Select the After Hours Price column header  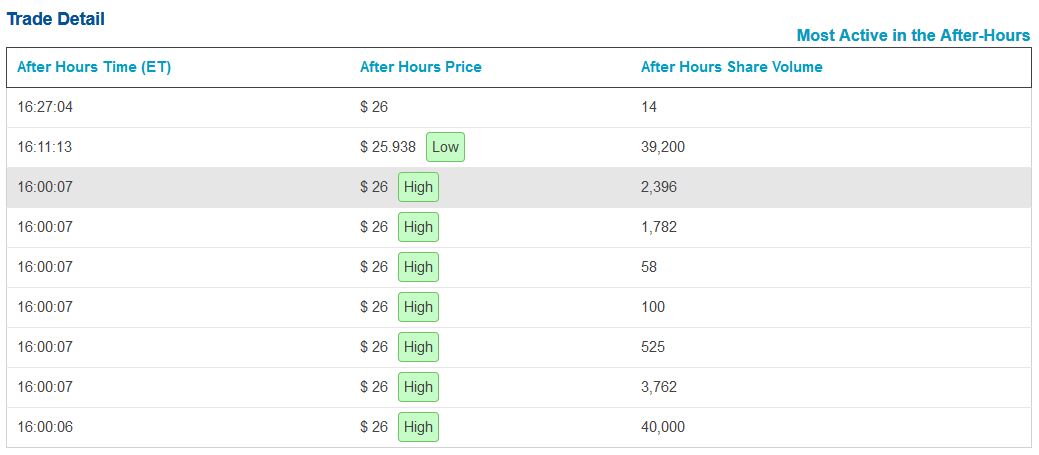coord(420,67)
